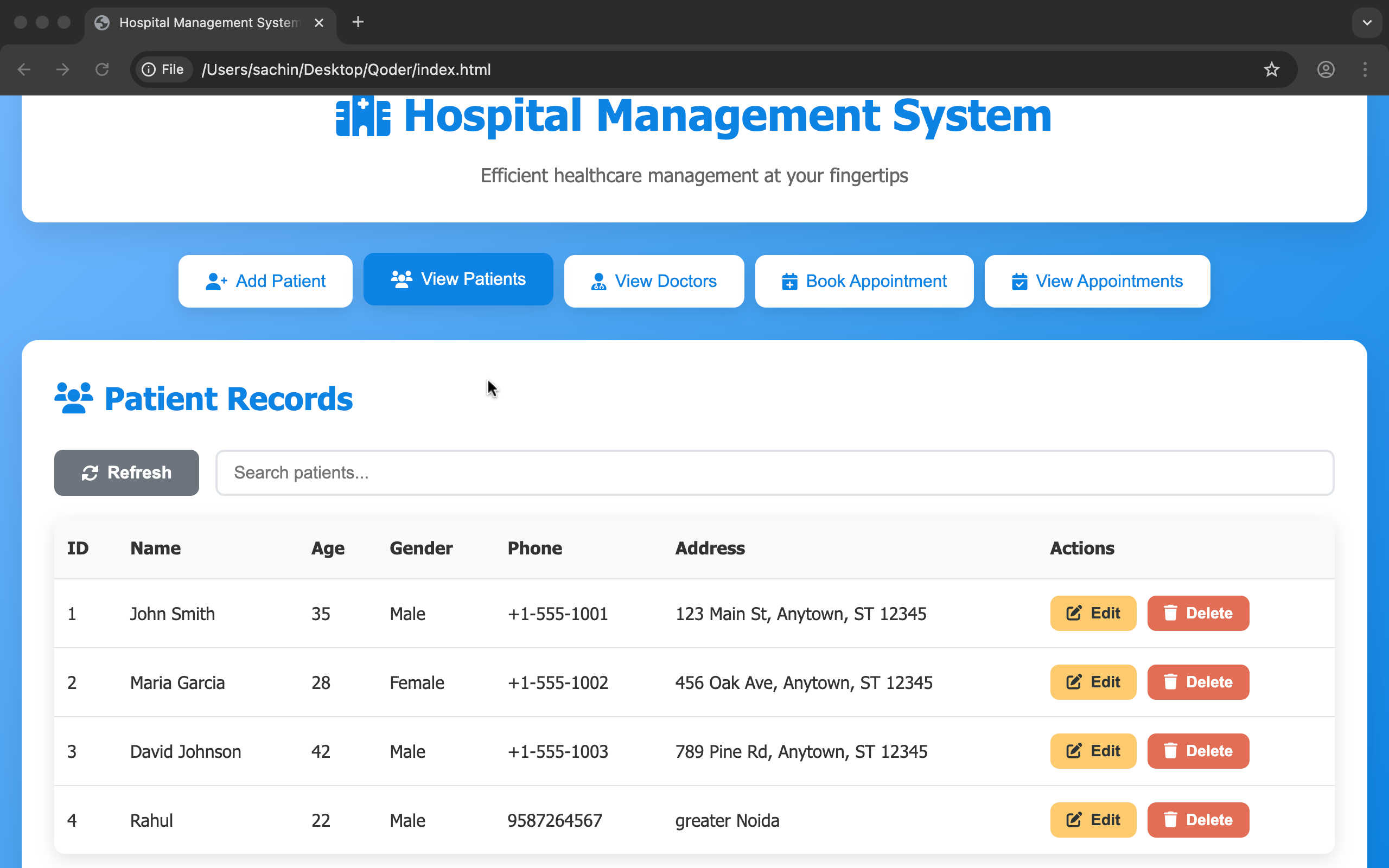This screenshot has width=1389, height=868.
Task: Click the File site info icon
Action: (163, 69)
